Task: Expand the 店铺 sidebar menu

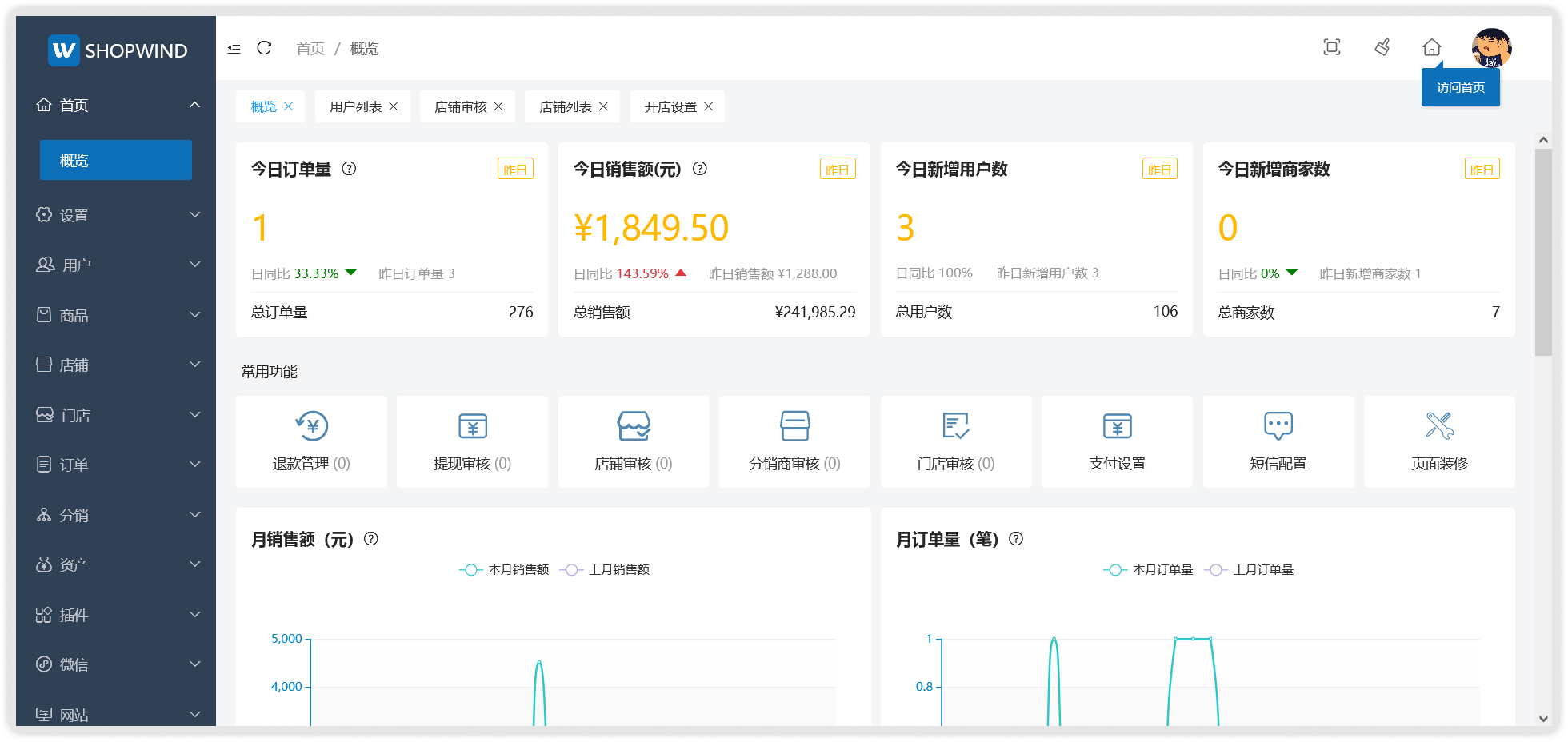Action: (x=116, y=365)
